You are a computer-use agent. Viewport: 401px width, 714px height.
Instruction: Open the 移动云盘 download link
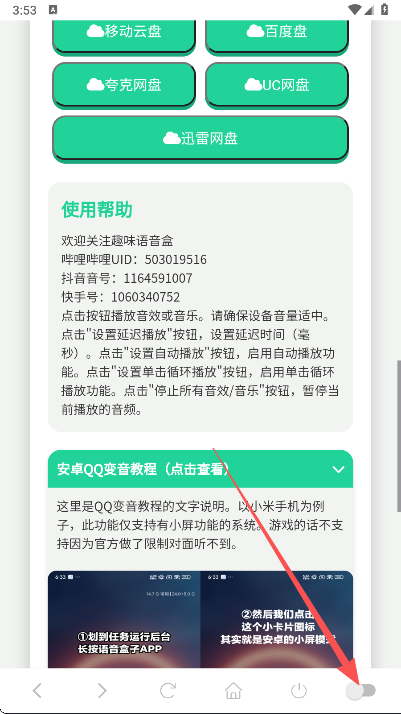click(x=124, y=34)
